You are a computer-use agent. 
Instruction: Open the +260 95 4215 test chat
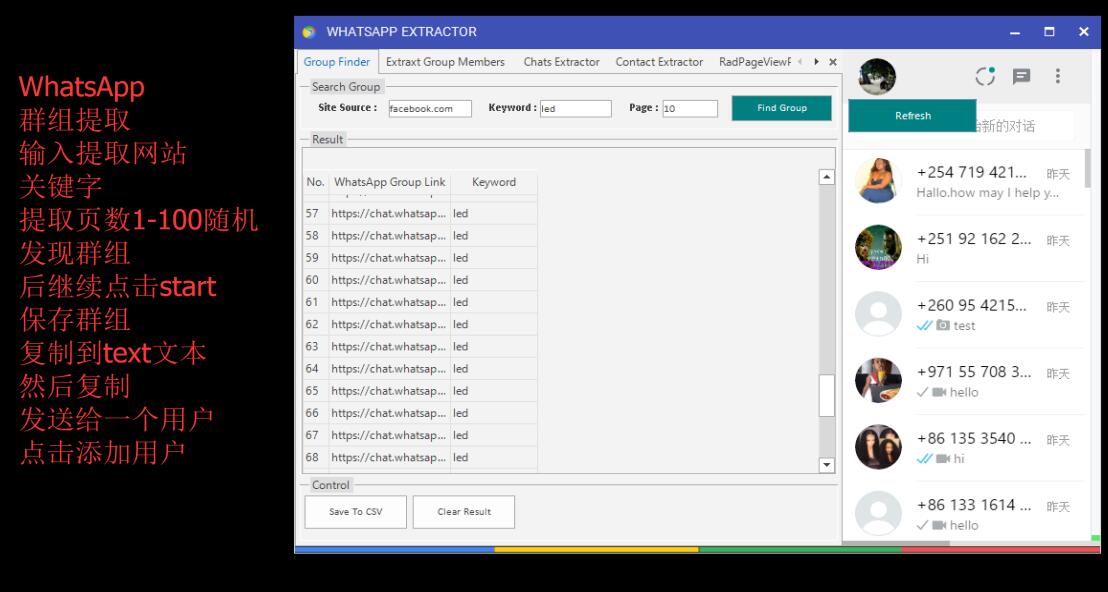click(x=965, y=315)
